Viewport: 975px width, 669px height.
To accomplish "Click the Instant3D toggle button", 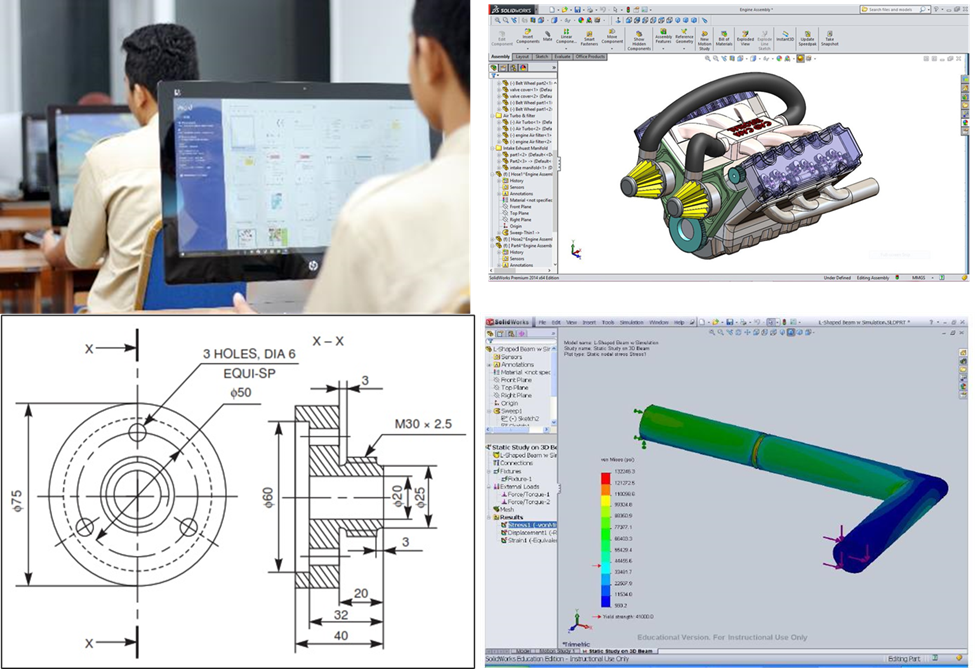I will (x=783, y=34).
